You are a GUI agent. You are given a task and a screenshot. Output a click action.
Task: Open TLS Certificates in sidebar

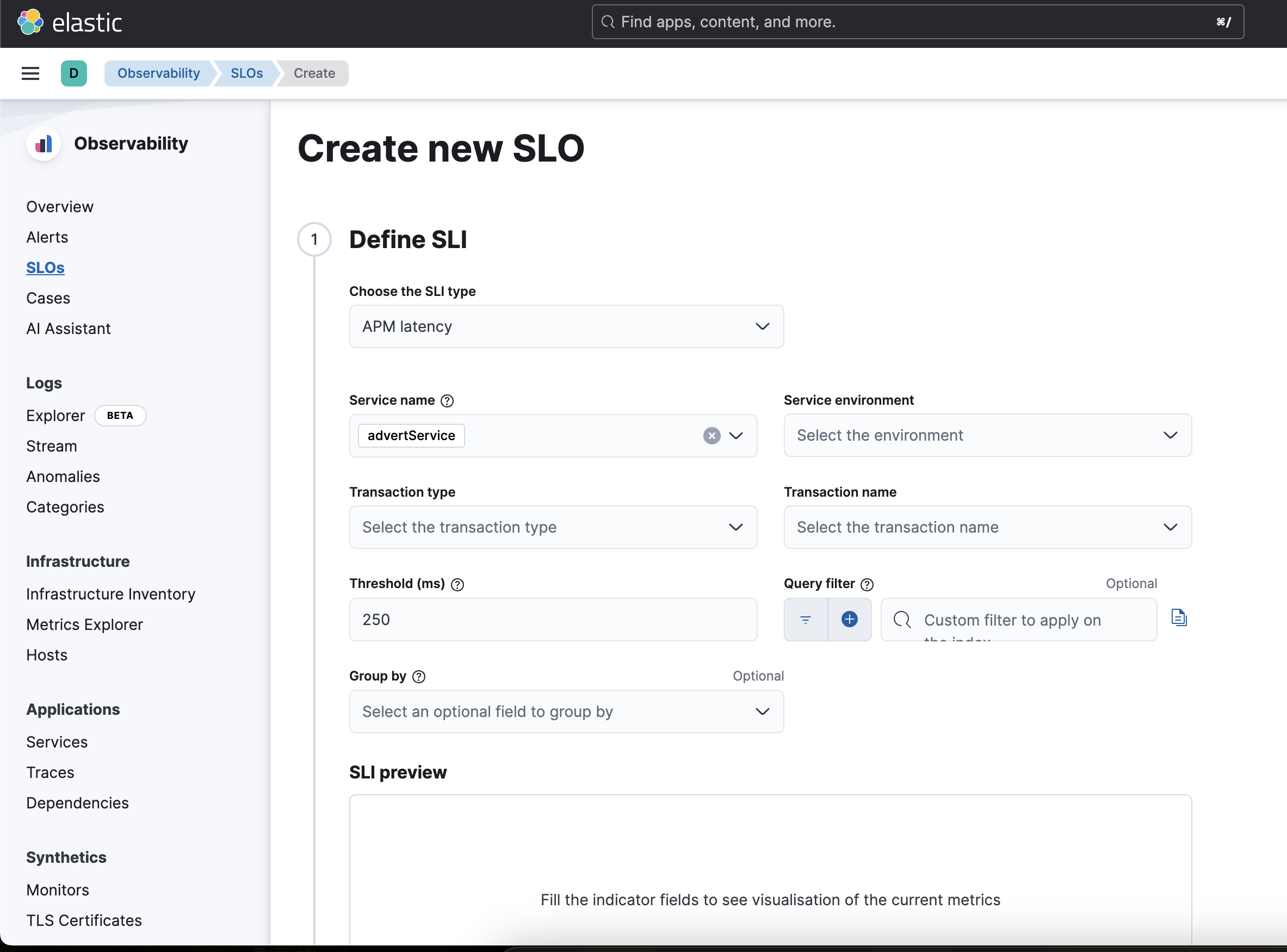point(84,921)
